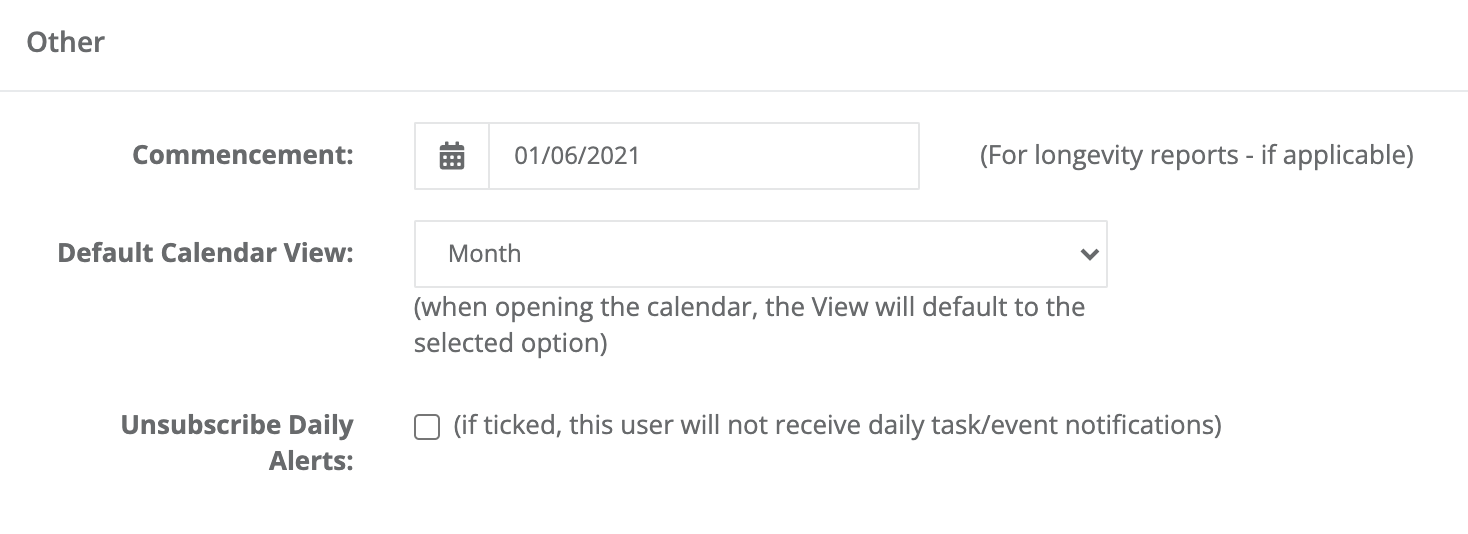Expand the Month dropdown chevron arrow
Viewport: 1468px width, 534px height.
pos(1089,254)
